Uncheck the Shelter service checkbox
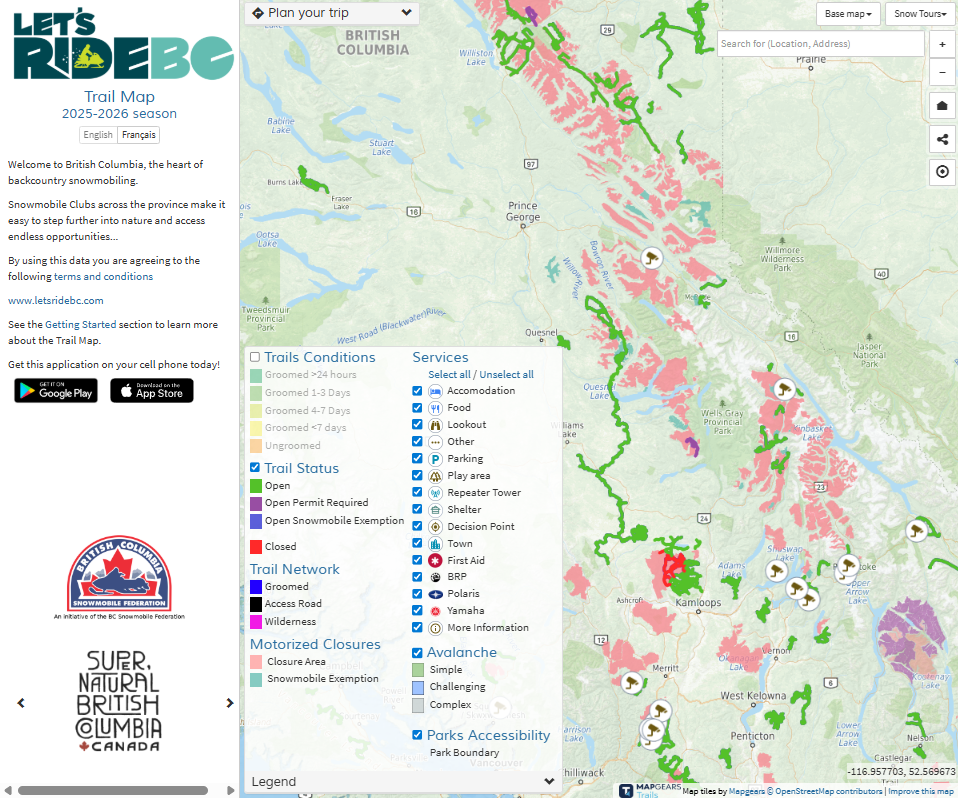Image resolution: width=958 pixels, height=802 pixels. (417, 510)
